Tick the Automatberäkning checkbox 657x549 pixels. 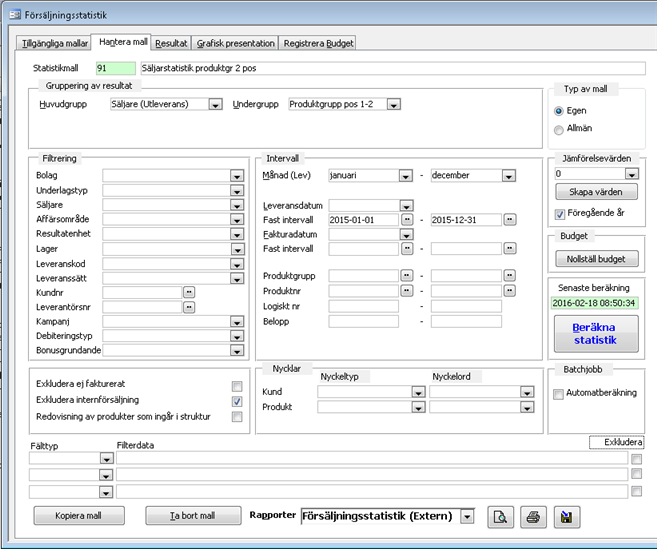(559, 393)
